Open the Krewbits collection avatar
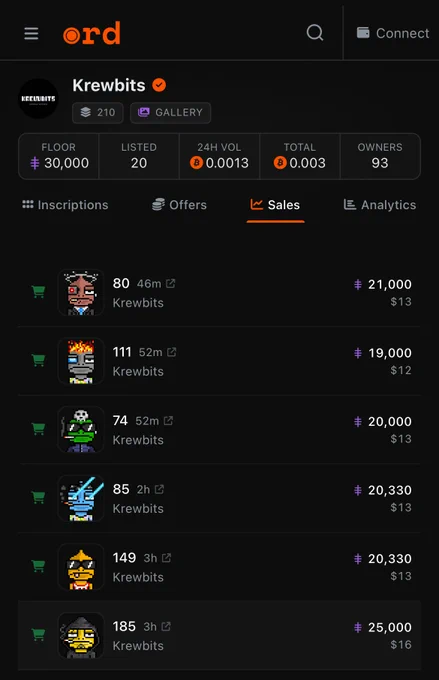 click(x=38, y=98)
